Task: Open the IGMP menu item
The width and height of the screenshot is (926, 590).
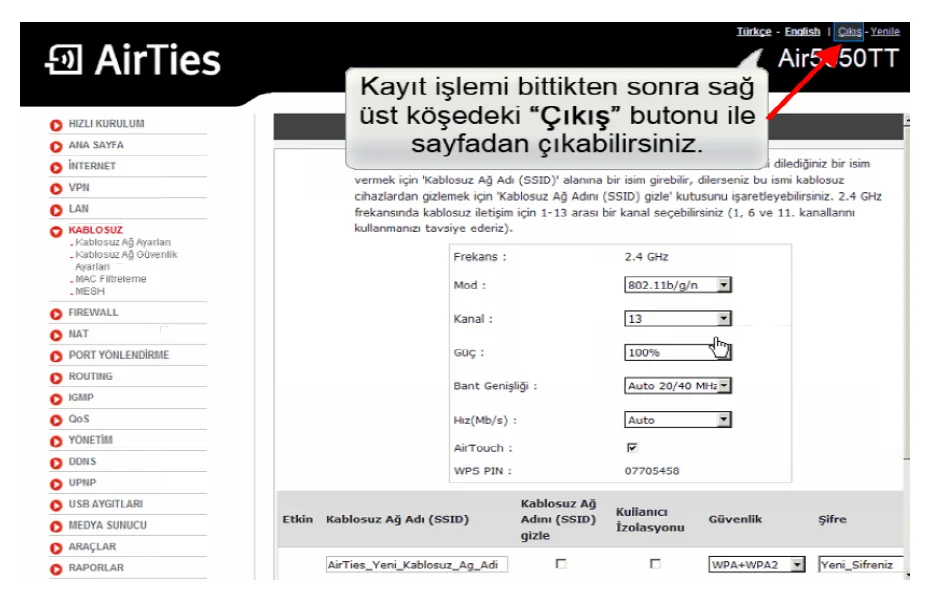Action: 81,397
